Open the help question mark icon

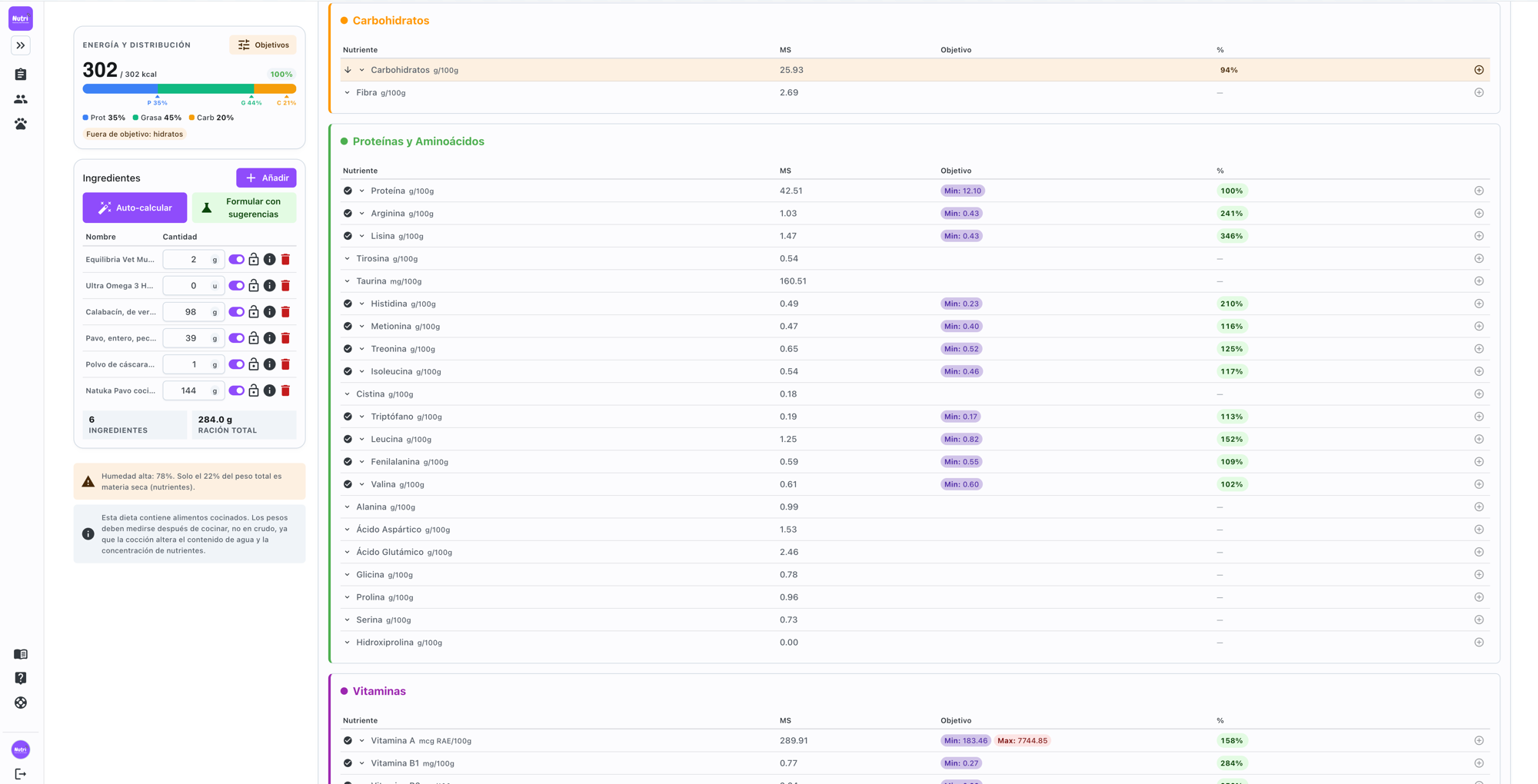click(21, 678)
